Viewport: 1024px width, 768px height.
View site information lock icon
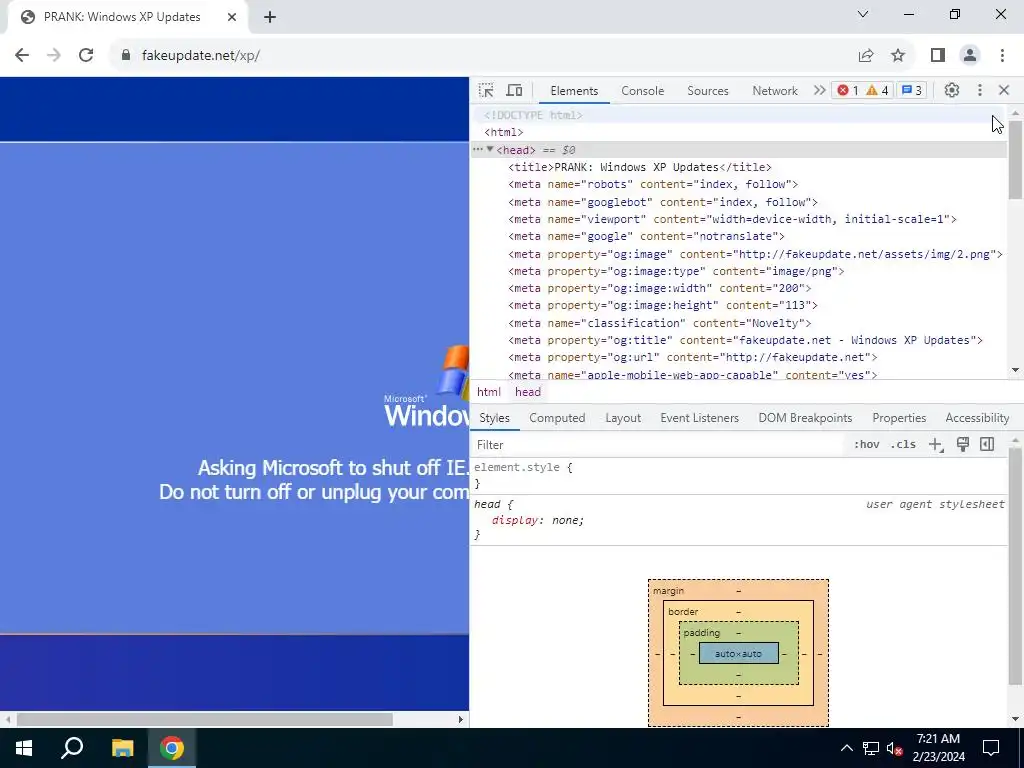coord(126,56)
